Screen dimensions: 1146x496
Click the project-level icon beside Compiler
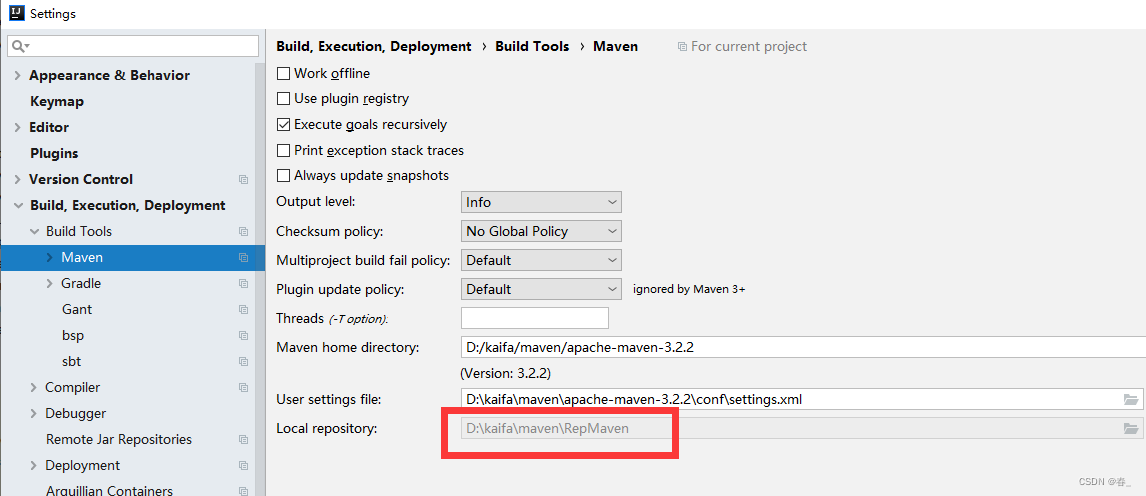[243, 388]
